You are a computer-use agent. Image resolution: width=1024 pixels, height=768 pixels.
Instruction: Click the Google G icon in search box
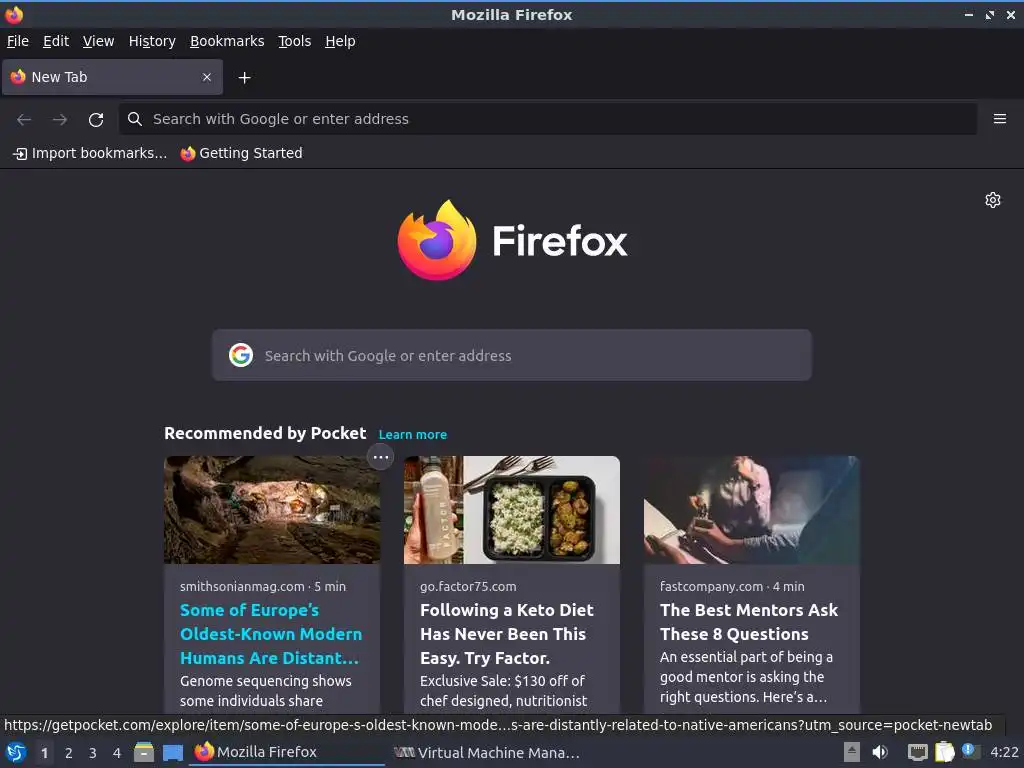[241, 355]
